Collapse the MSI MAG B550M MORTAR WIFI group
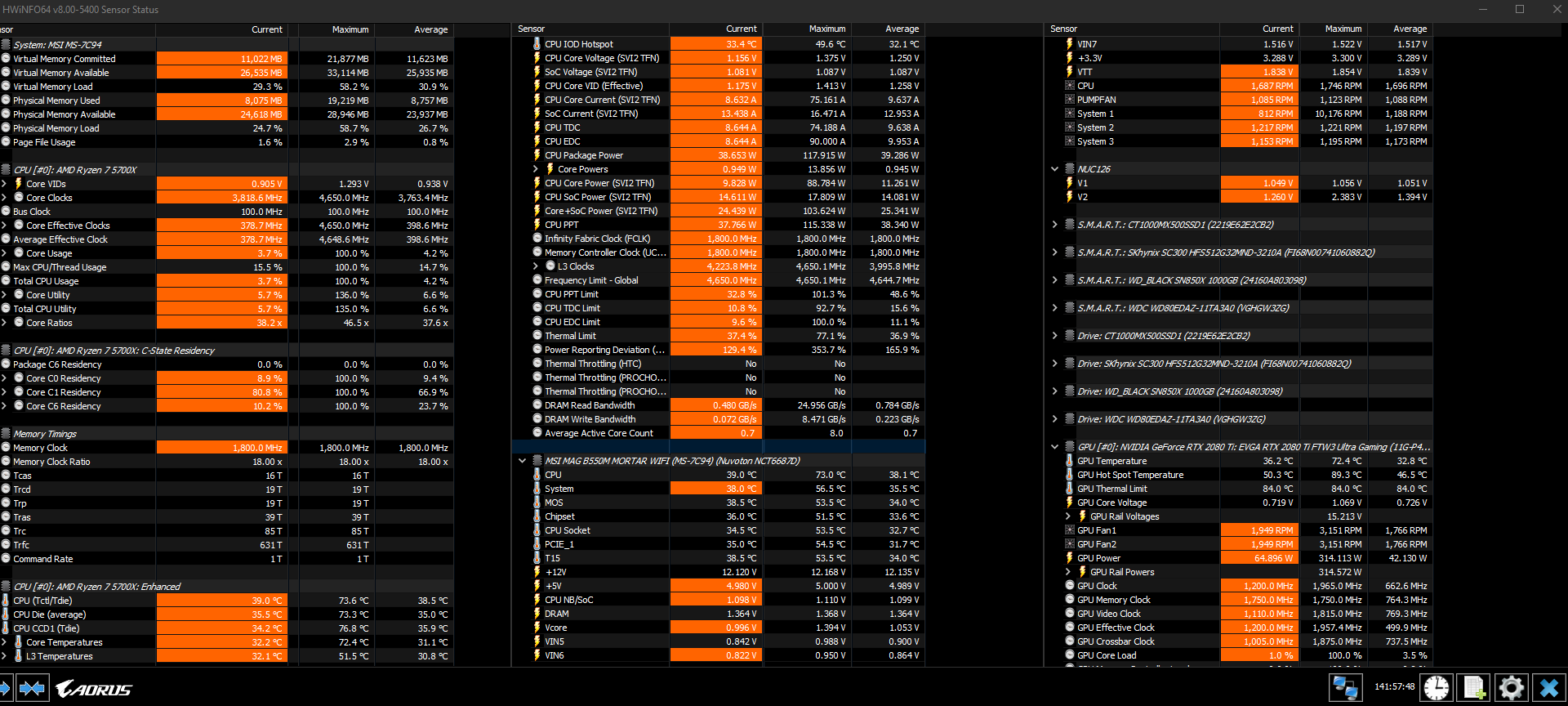 click(523, 461)
